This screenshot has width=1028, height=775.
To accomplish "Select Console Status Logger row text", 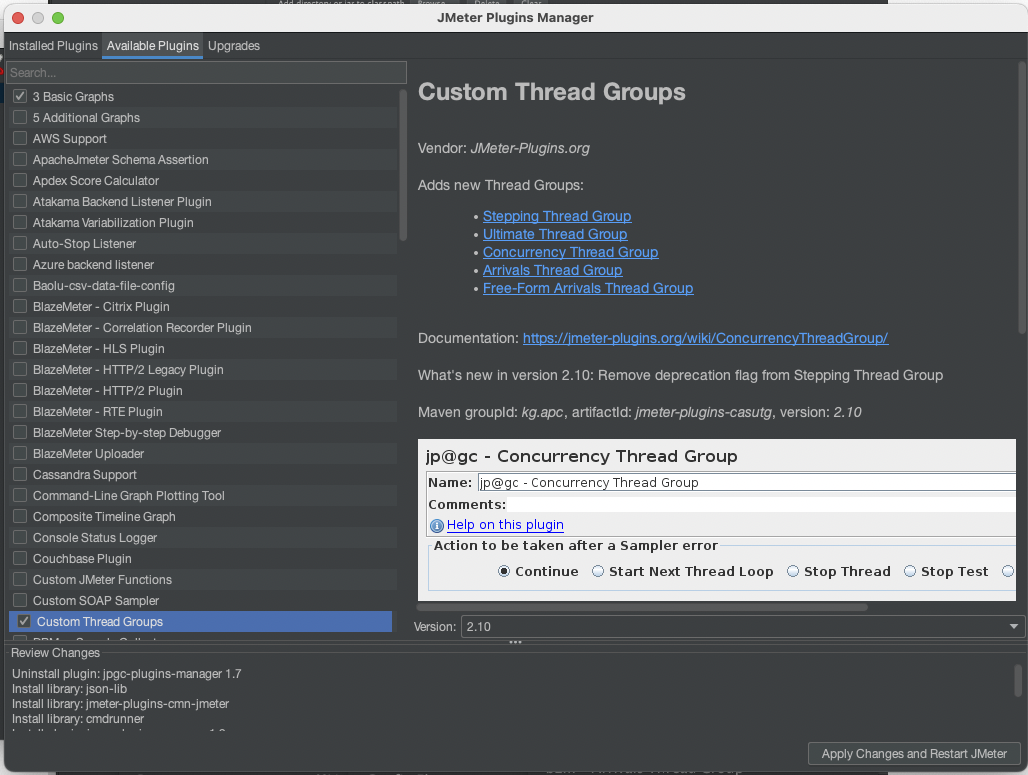I will pos(95,538).
